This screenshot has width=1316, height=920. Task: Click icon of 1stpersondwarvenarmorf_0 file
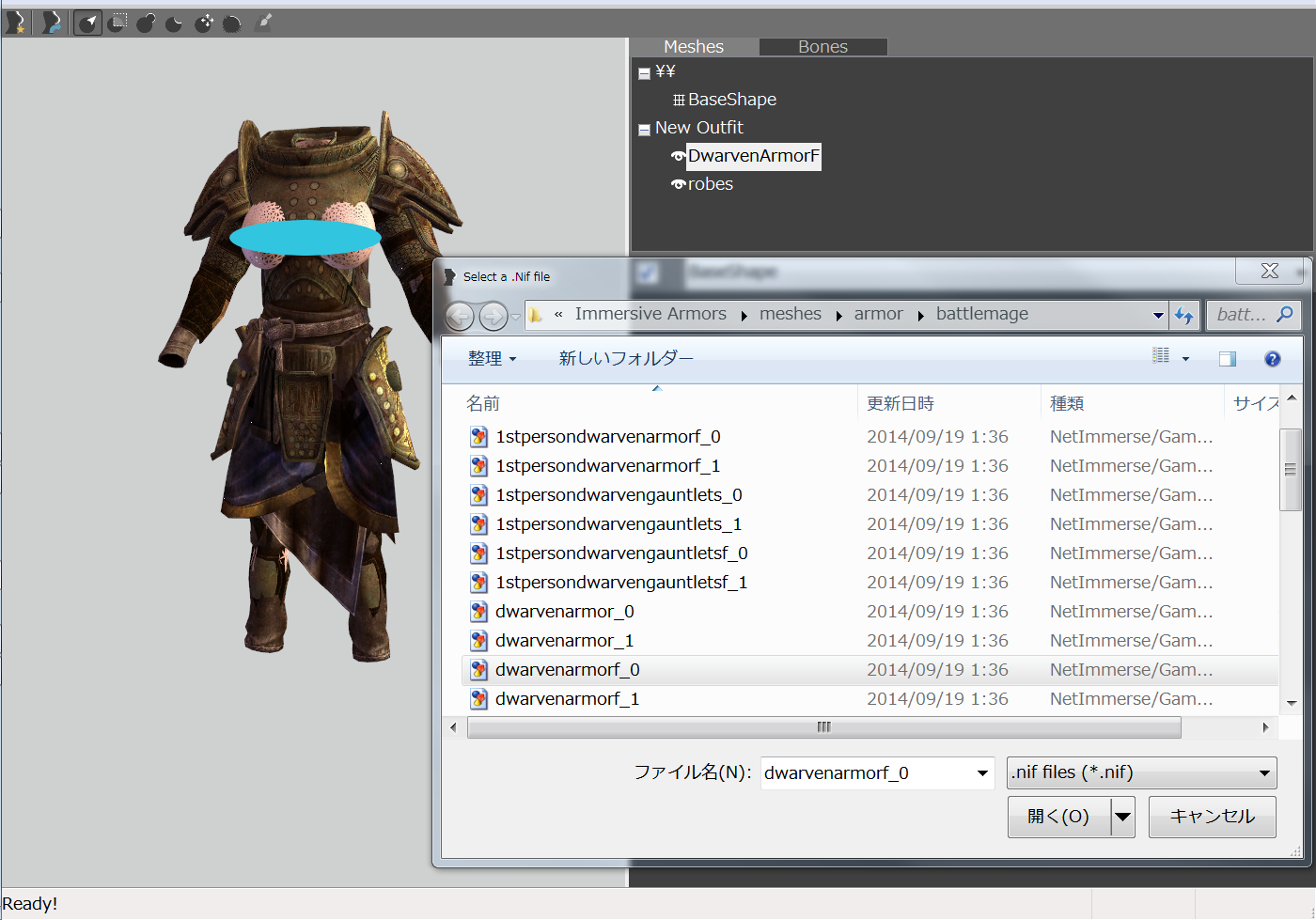click(478, 436)
